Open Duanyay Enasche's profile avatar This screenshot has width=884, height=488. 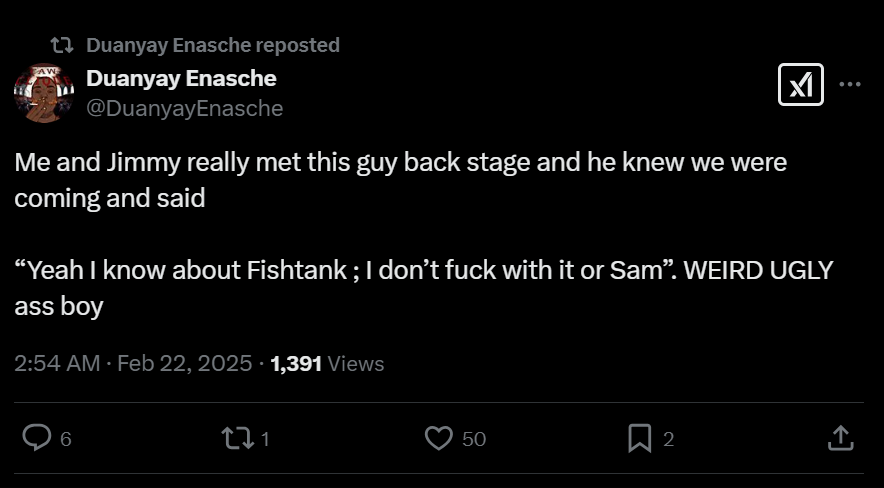pos(43,94)
